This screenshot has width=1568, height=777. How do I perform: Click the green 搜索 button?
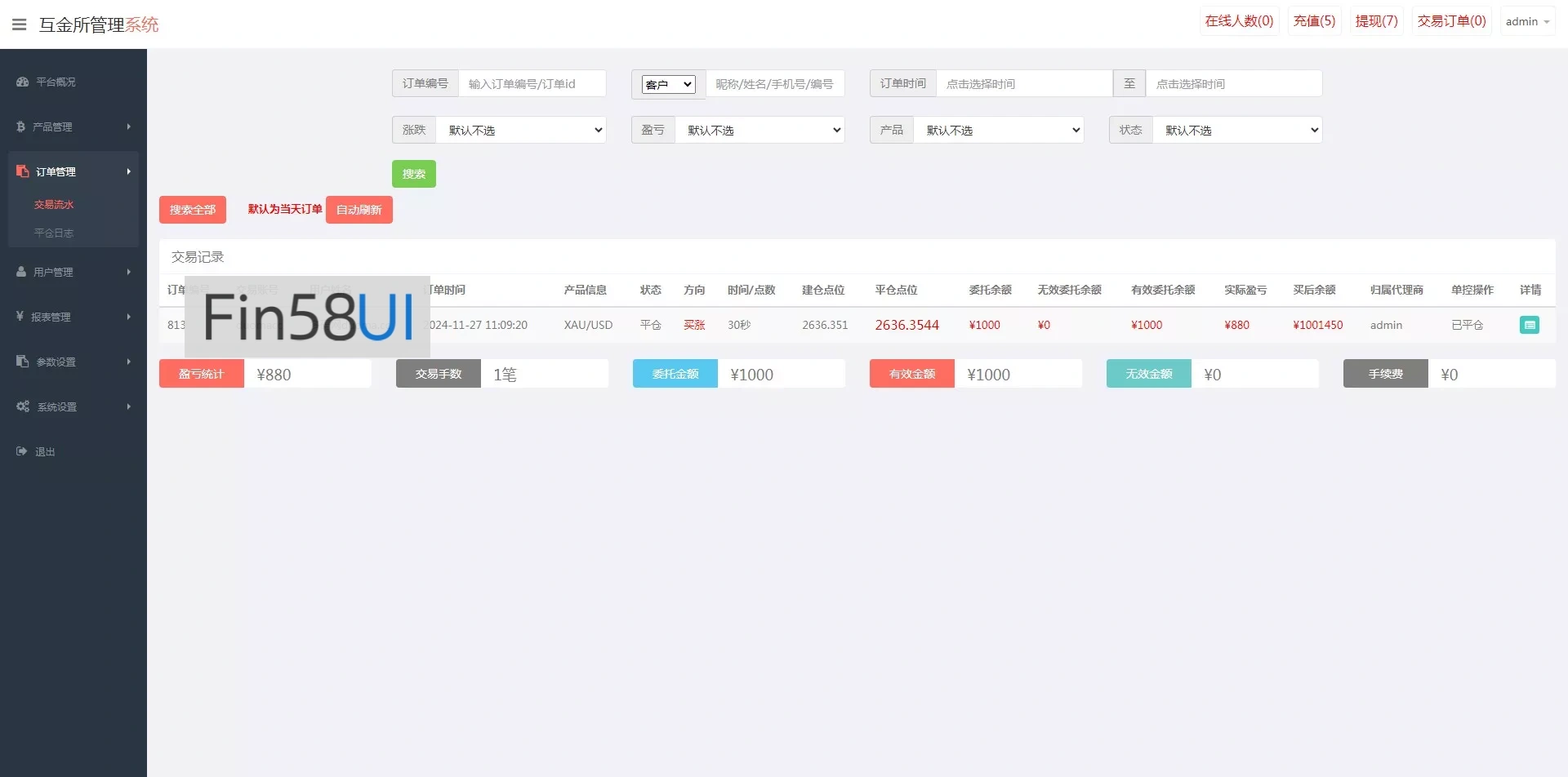[x=413, y=174]
